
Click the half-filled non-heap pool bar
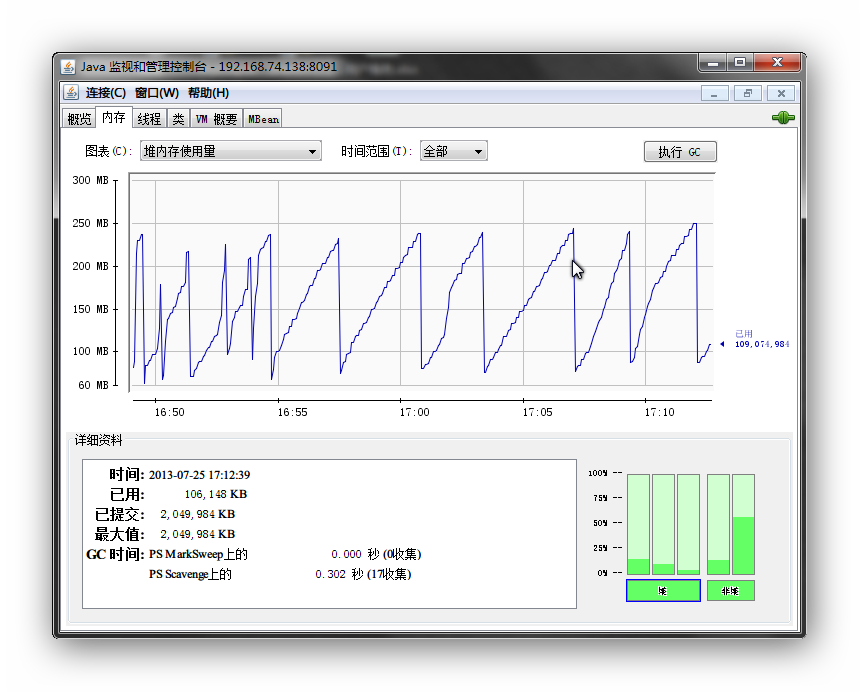point(744,524)
